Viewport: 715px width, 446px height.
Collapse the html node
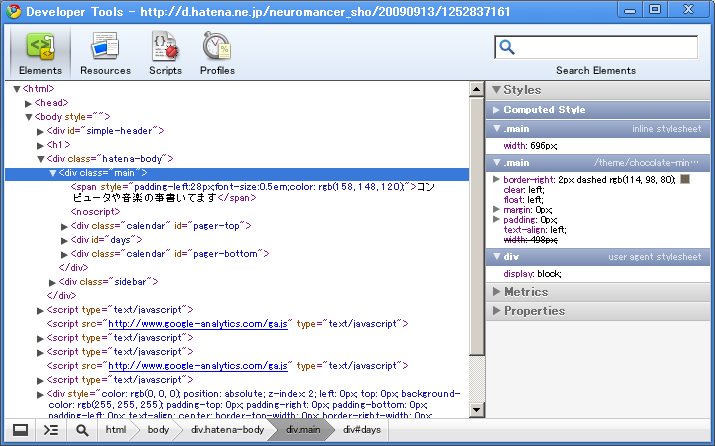[17, 89]
